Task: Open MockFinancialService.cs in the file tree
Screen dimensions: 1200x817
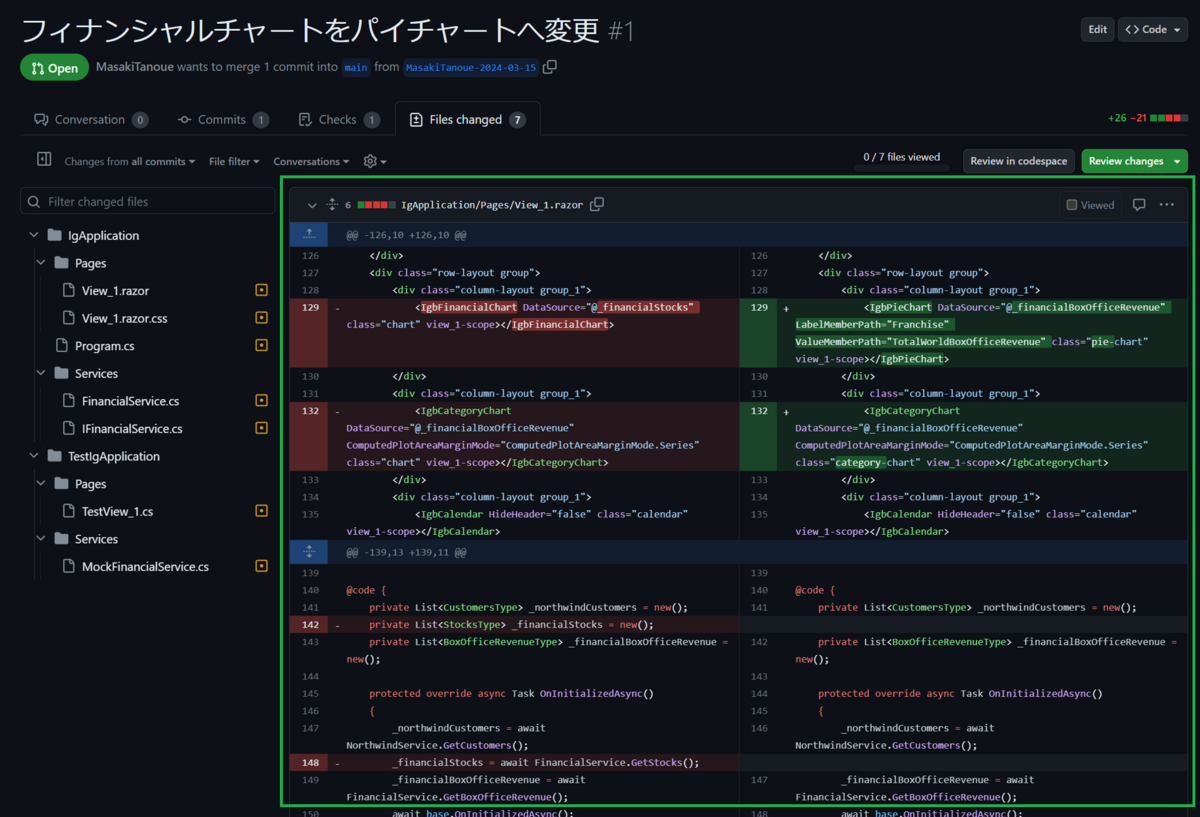Action: coord(145,566)
